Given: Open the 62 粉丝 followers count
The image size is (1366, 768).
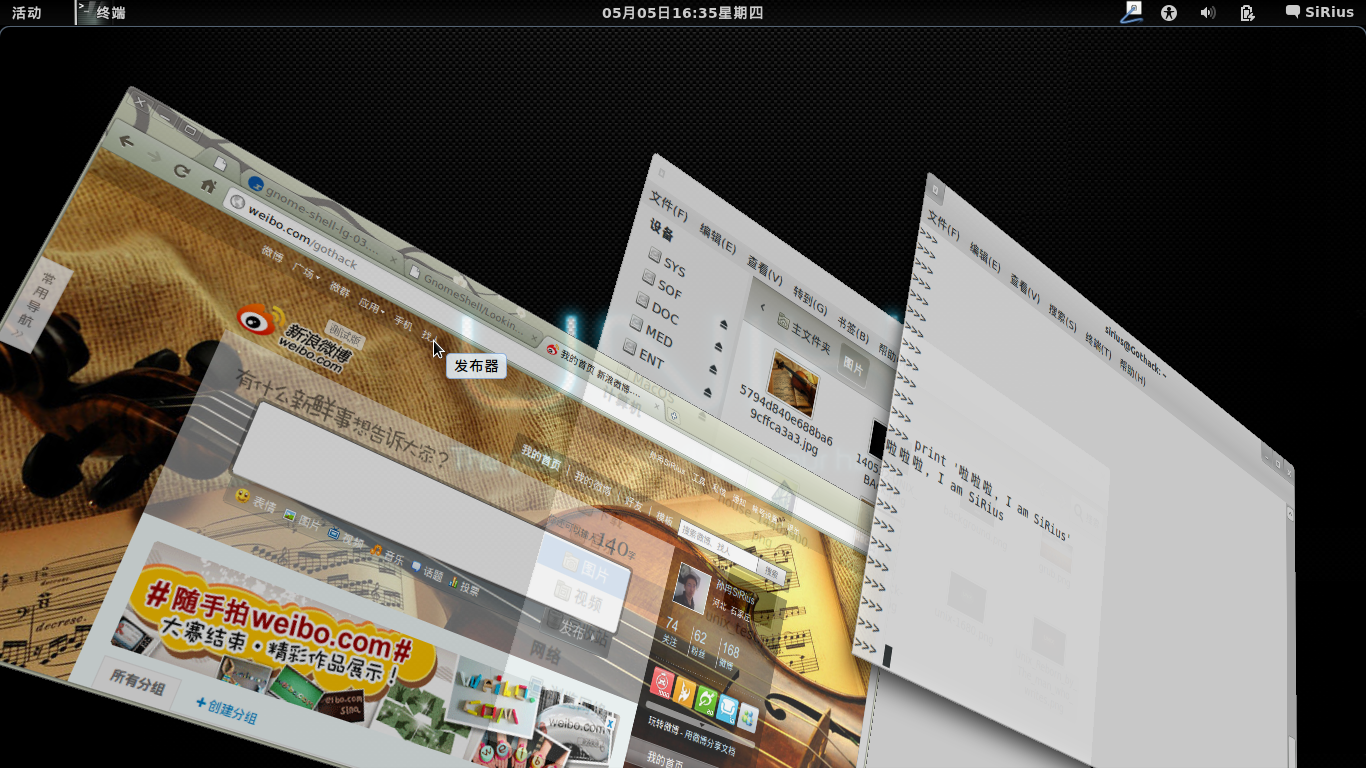Looking at the screenshot, I should (699, 644).
